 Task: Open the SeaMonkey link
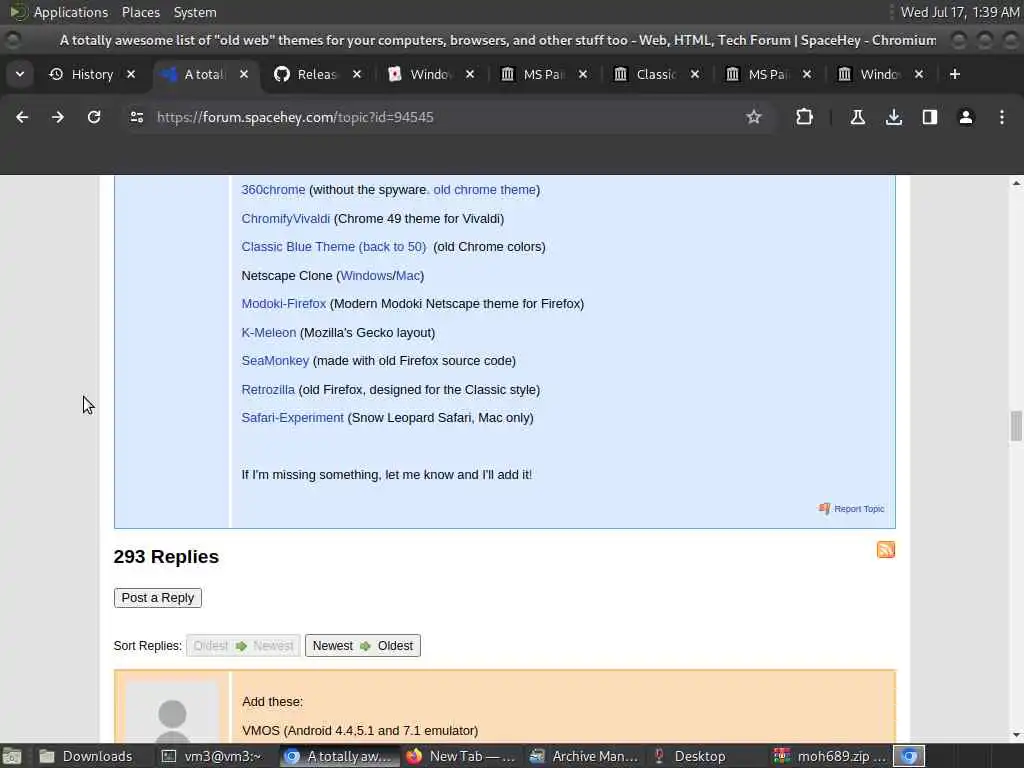(x=275, y=360)
